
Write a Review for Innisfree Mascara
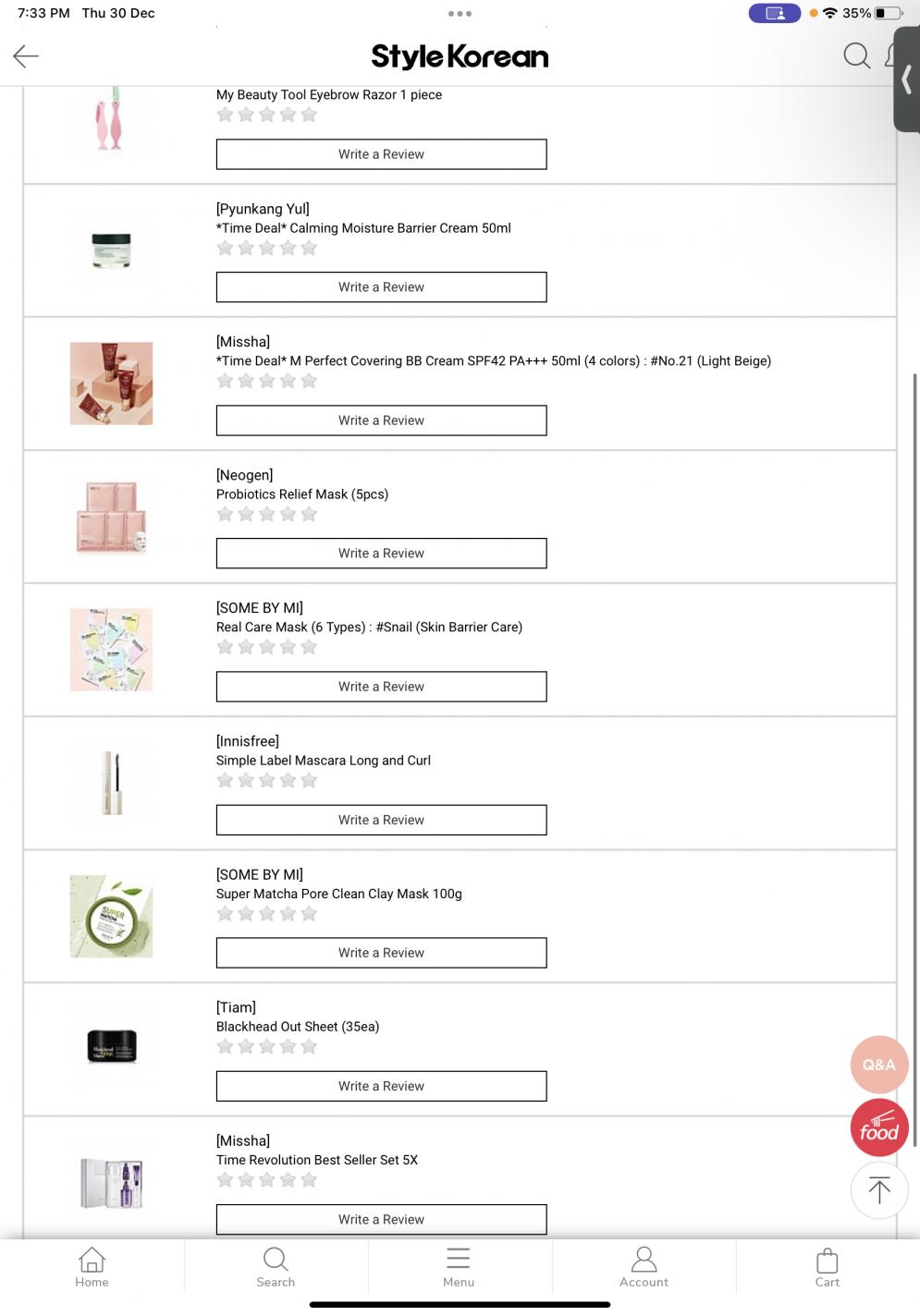381,820
